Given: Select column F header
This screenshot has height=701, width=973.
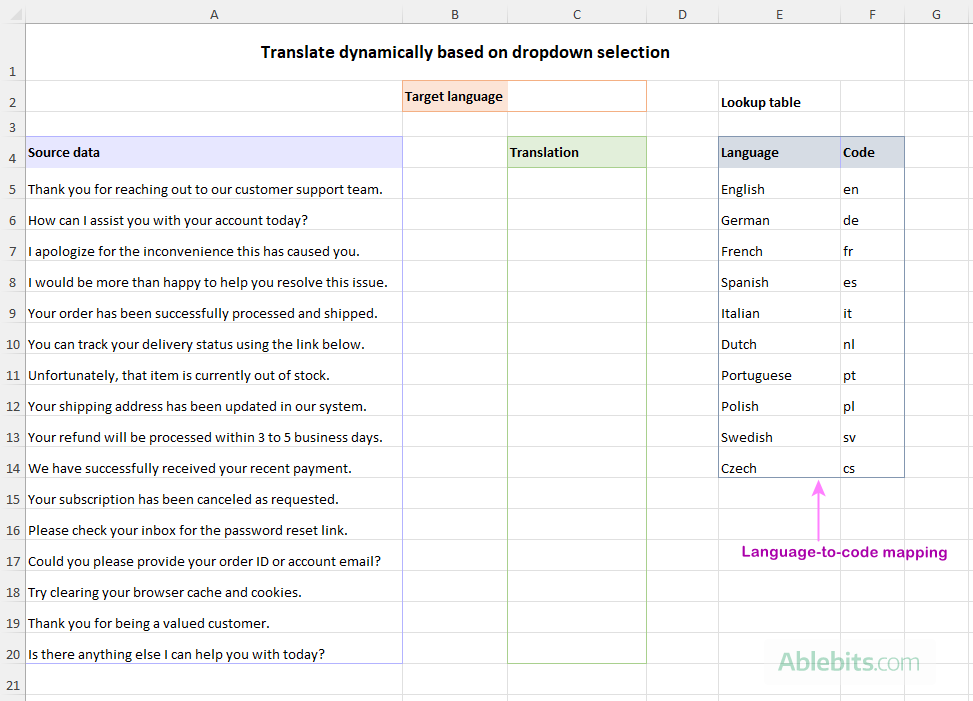Looking at the screenshot, I should (x=872, y=14).
